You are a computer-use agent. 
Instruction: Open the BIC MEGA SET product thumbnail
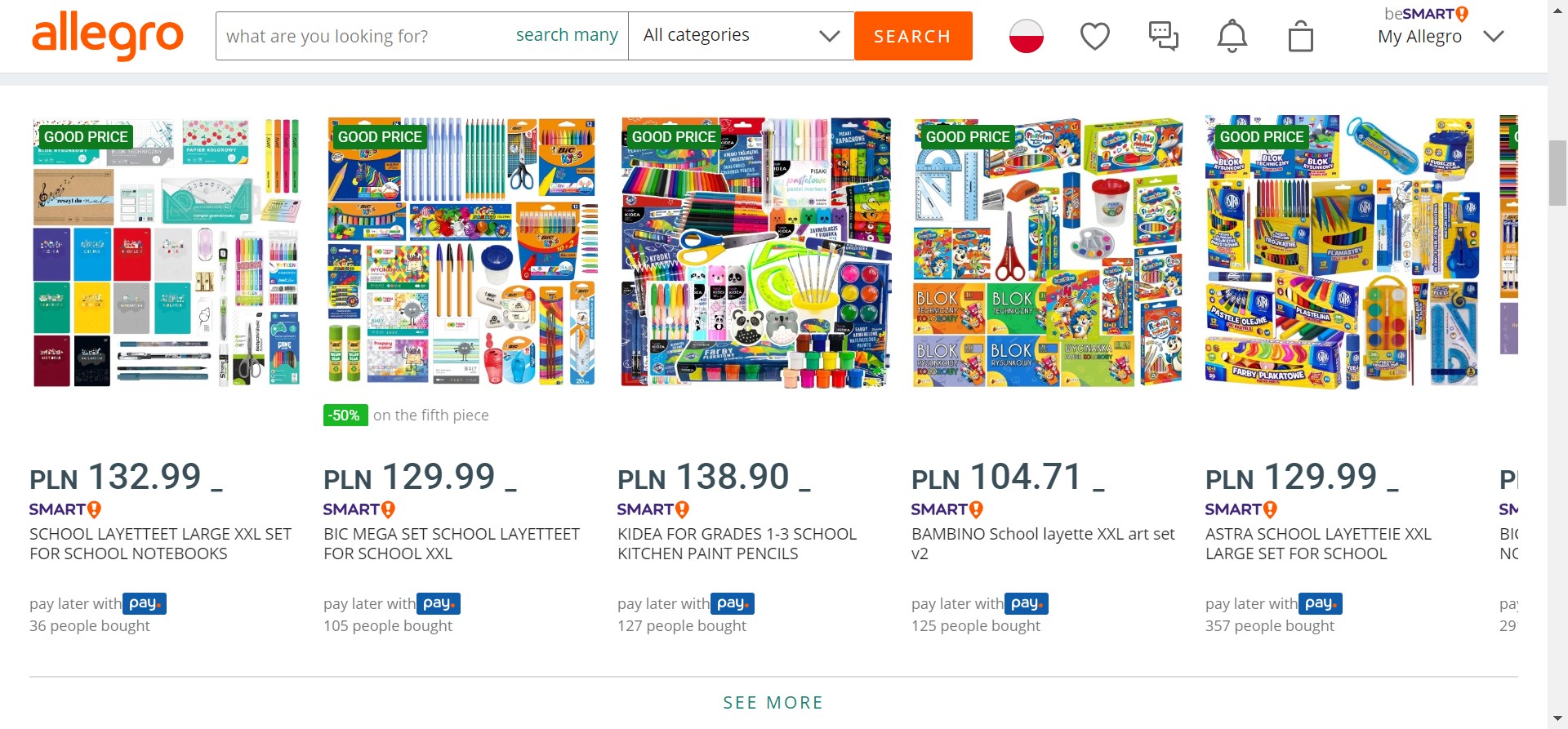pos(461,251)
